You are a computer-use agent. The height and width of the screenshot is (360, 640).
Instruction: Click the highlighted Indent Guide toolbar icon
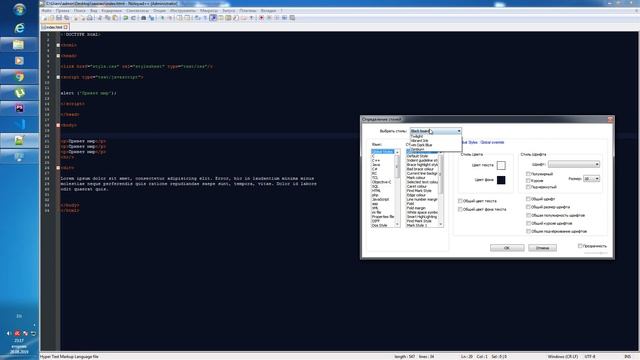pos(213,18)
